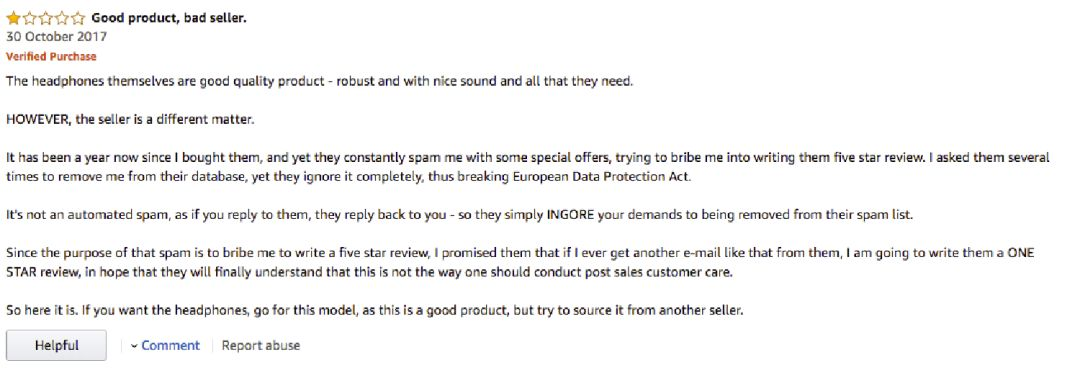Click the paragraph starting 'The headphones themselves'
Screen dimensions: 1080x378
click(x=319, y=81)
